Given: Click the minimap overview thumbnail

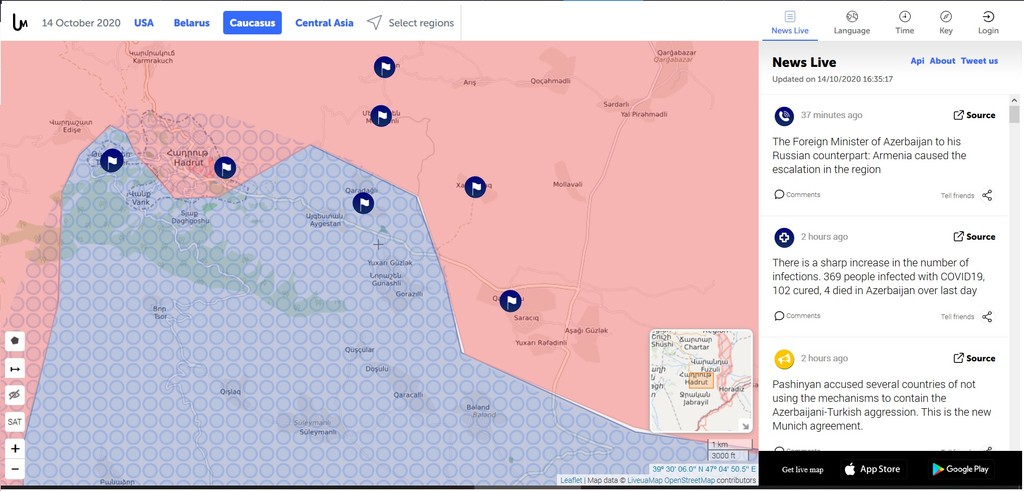Looking at the screenshot, I should point(701,381).
